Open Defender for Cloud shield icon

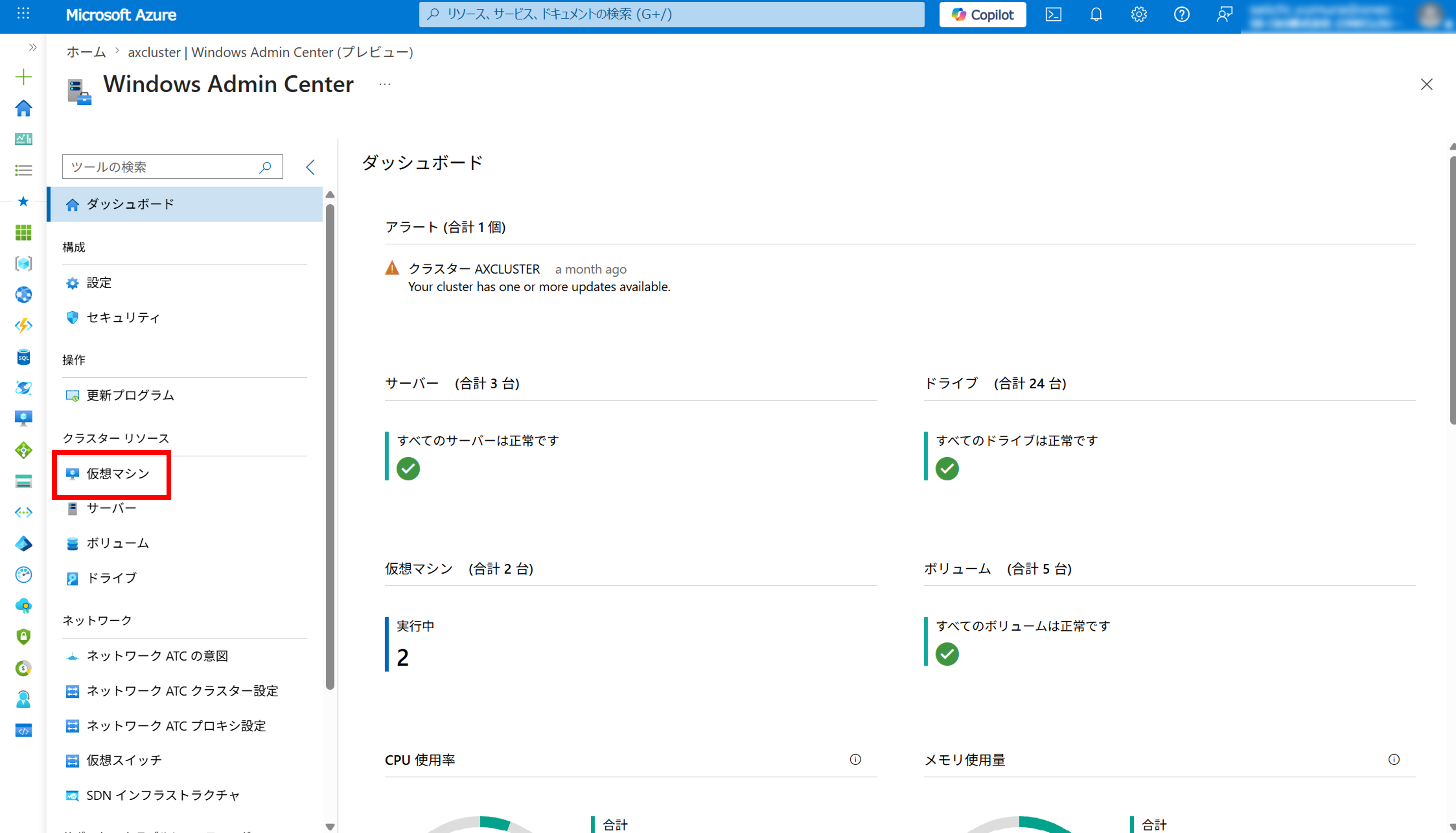(x=24, y=637)
